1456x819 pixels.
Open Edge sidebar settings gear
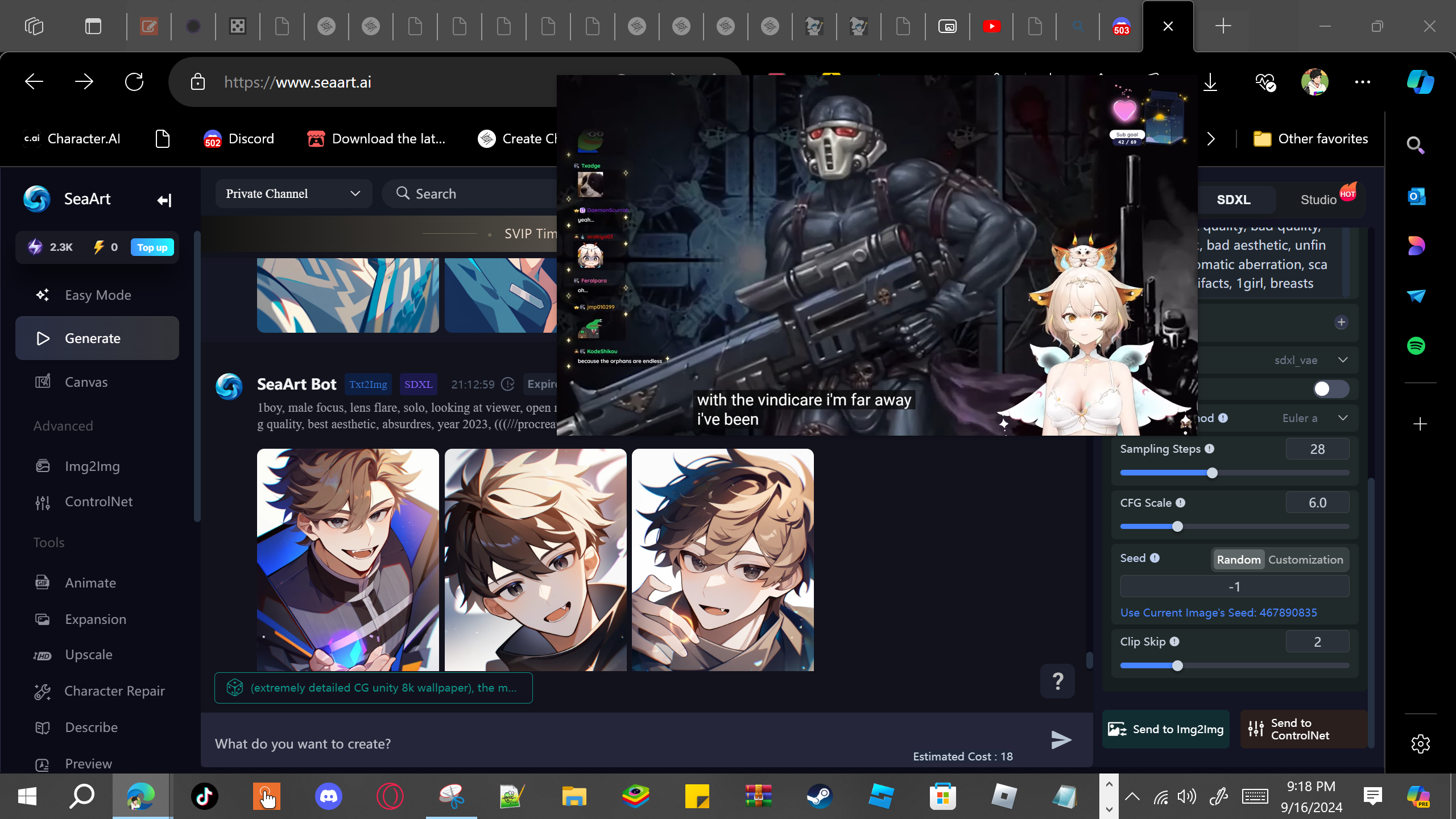pos(1420,743)
